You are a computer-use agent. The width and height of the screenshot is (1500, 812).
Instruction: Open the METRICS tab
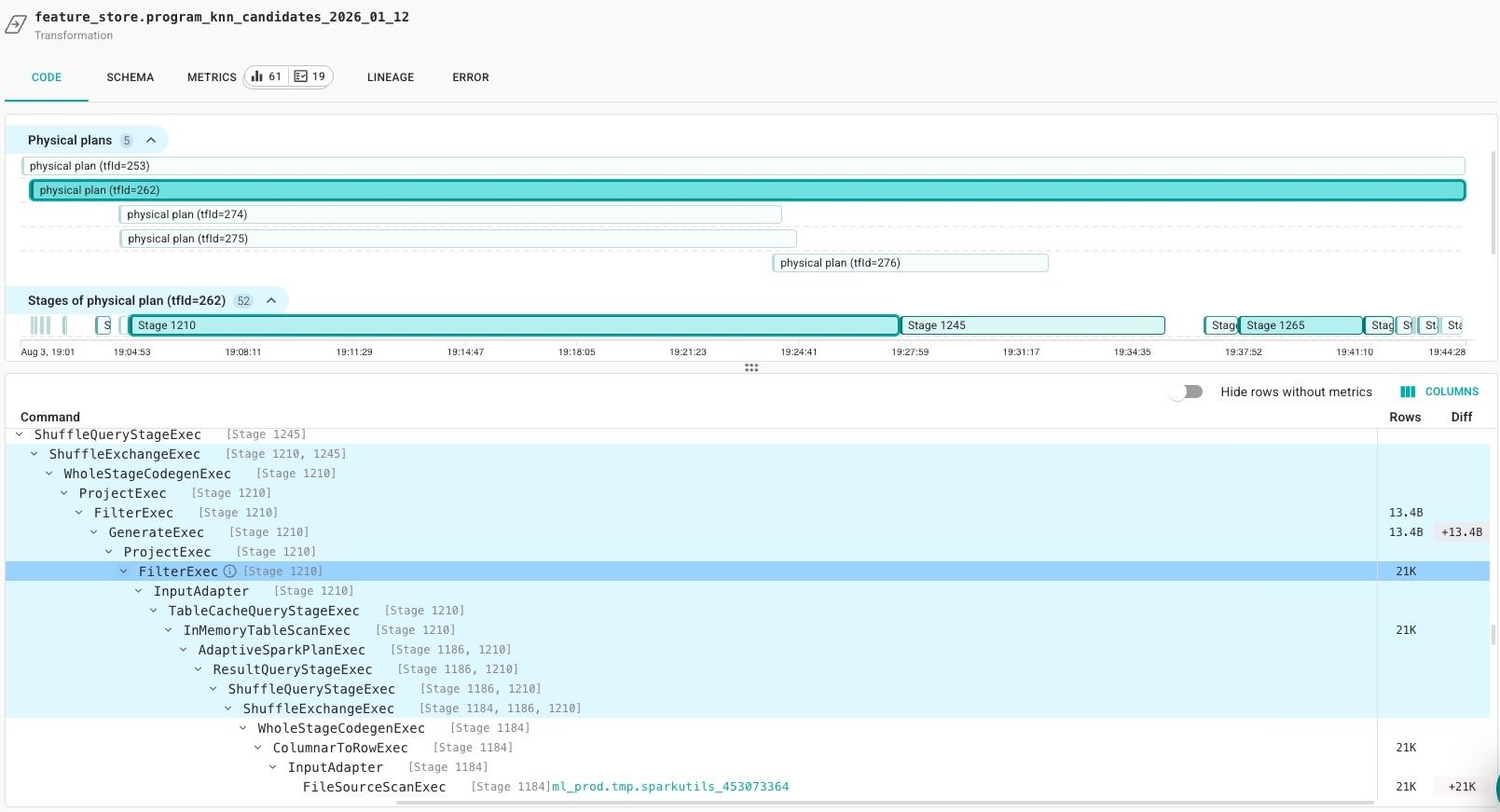pyautogui.click(x=212, y=77)
